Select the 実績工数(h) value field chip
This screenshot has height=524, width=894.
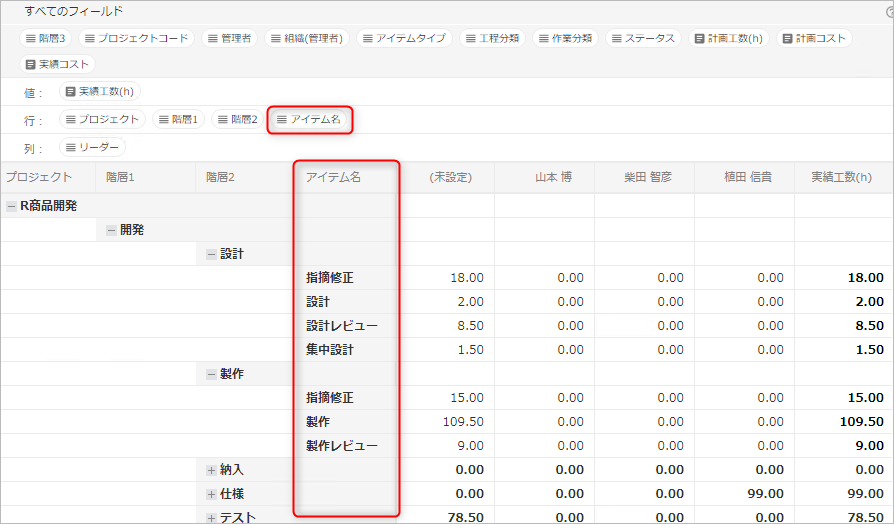click(101, 92)
